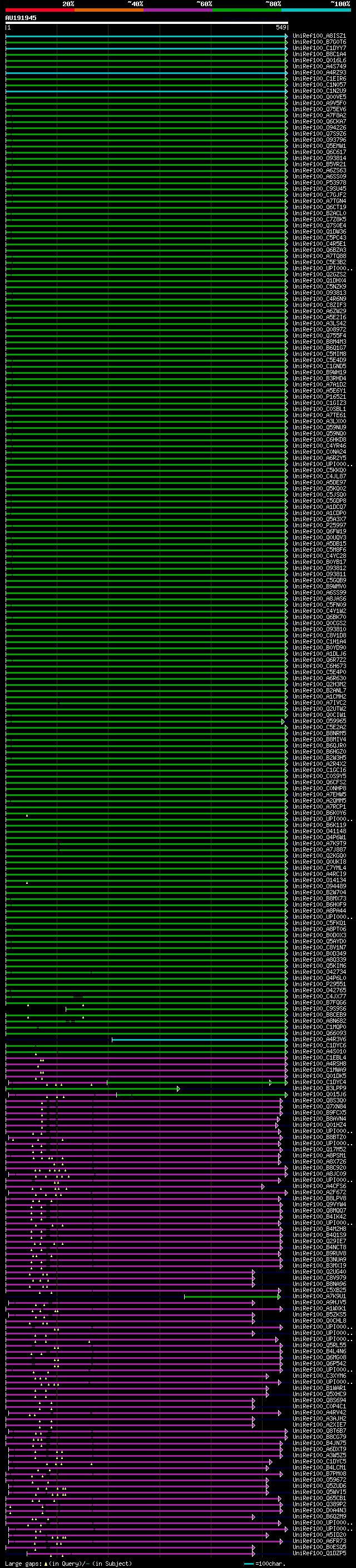Select hit UniRef100_B7PM08
The image size is (356, 1568).
click(319, 1473)
